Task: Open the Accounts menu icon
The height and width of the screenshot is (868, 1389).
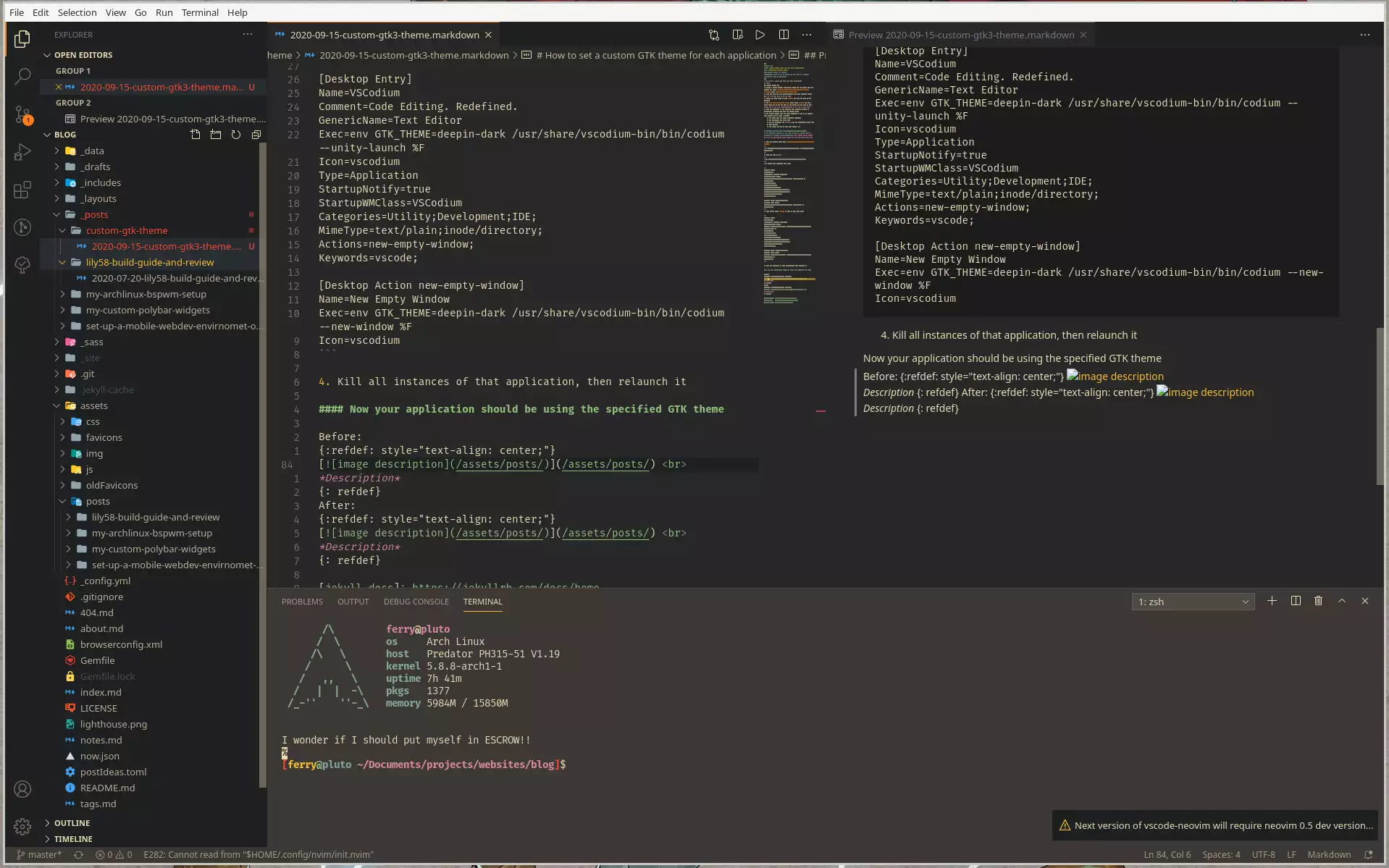Action: tap(22, 789)
